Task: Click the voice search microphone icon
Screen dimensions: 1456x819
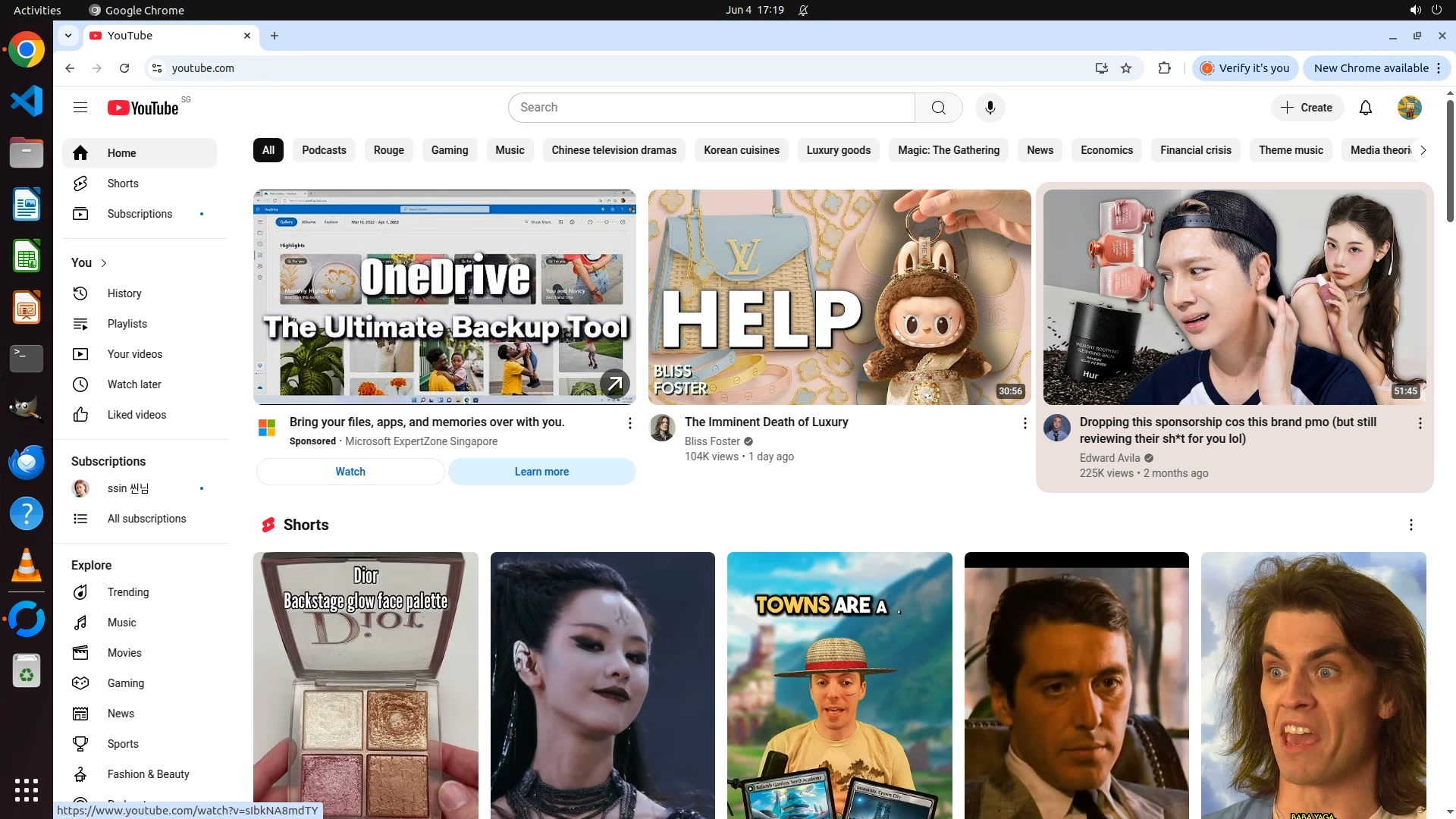Action: tap(990, 108)
